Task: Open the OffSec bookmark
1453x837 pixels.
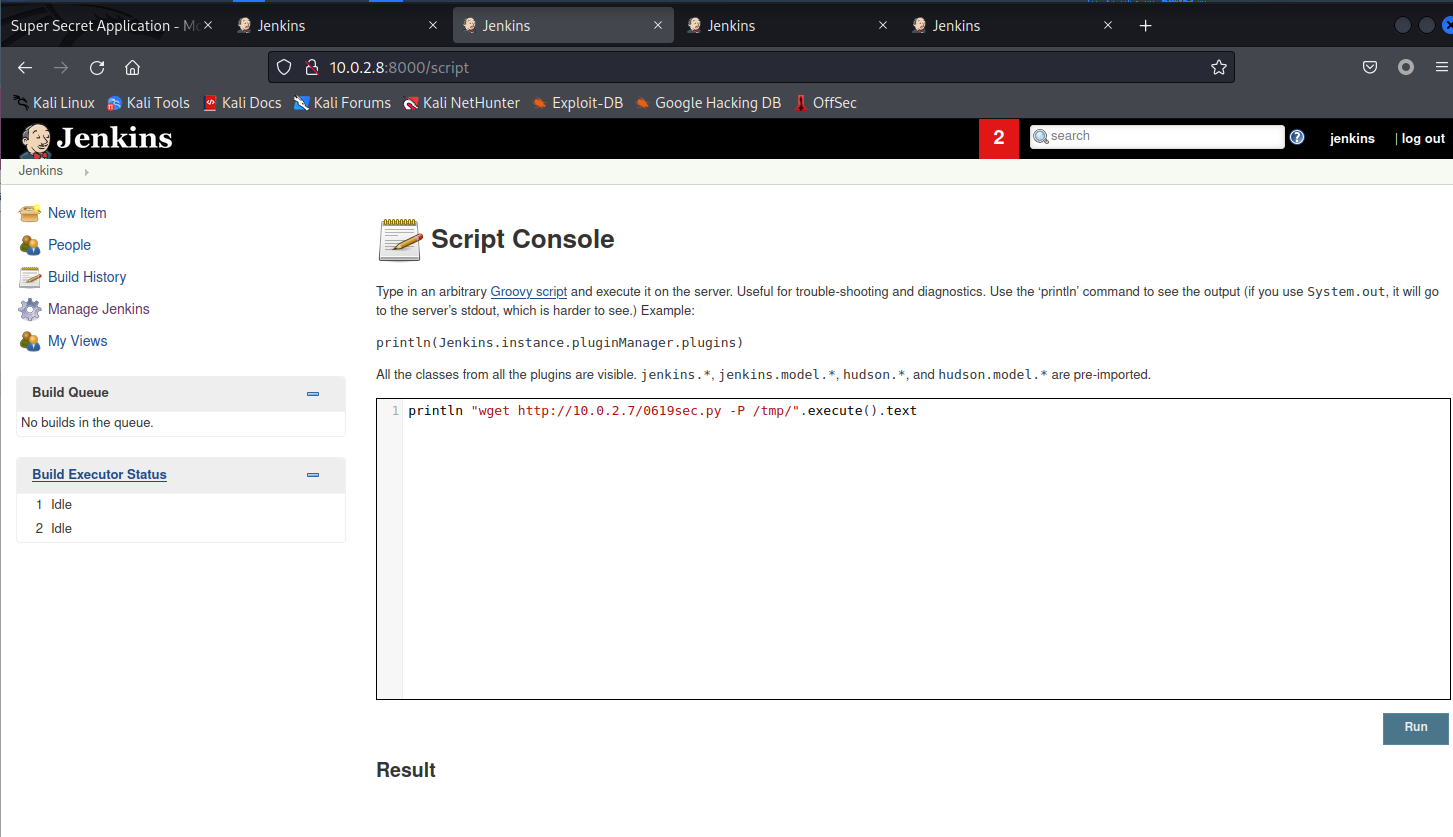Action: 825,103
